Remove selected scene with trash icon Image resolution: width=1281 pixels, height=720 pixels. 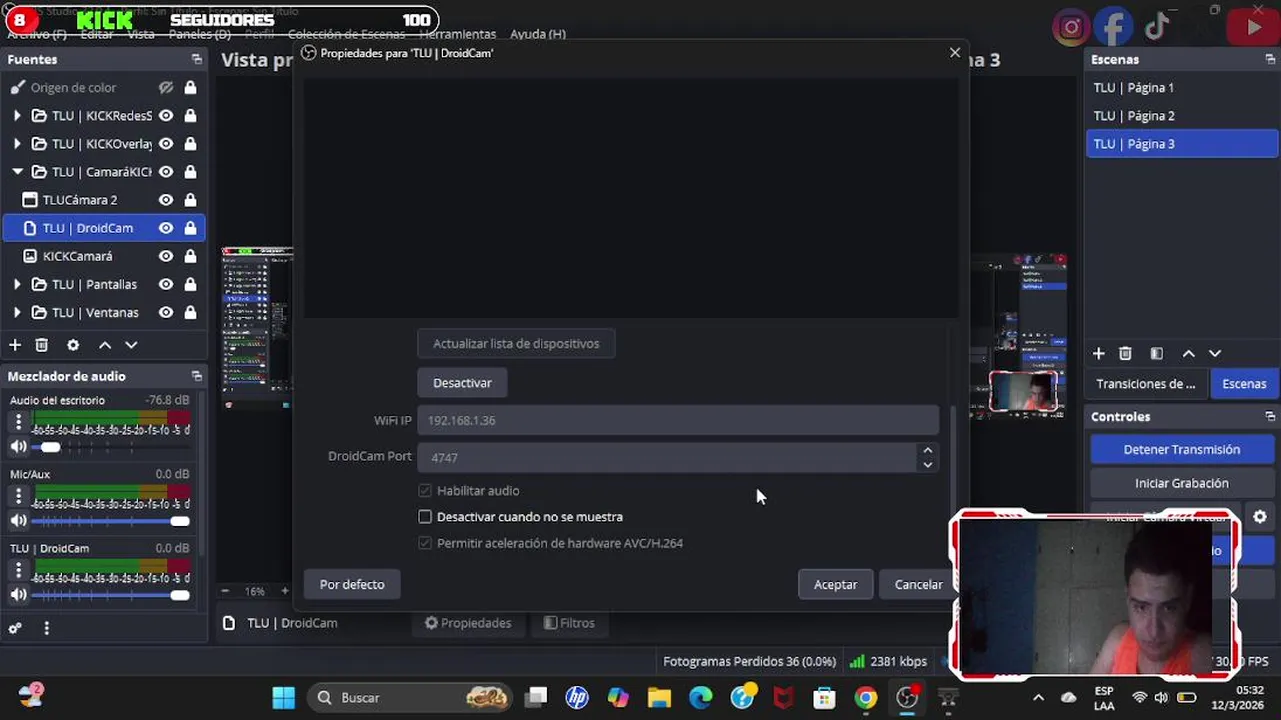1125,354
